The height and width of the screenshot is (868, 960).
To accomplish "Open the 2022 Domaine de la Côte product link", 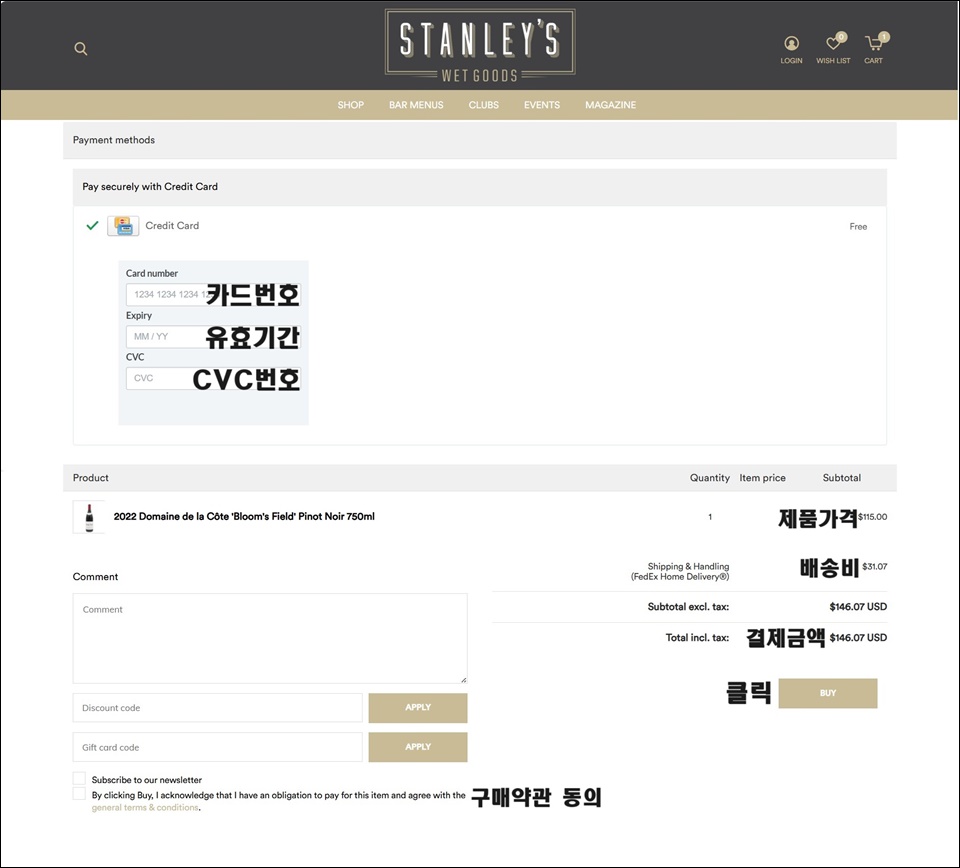I will click(x=244, y=517).
